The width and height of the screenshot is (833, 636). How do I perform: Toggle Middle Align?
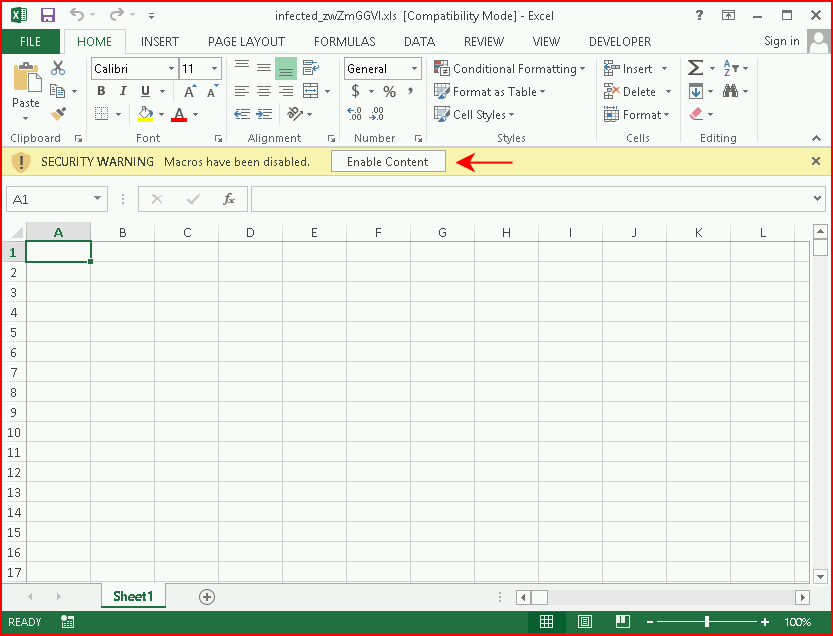pyautogui.click(x=264, y=68)
